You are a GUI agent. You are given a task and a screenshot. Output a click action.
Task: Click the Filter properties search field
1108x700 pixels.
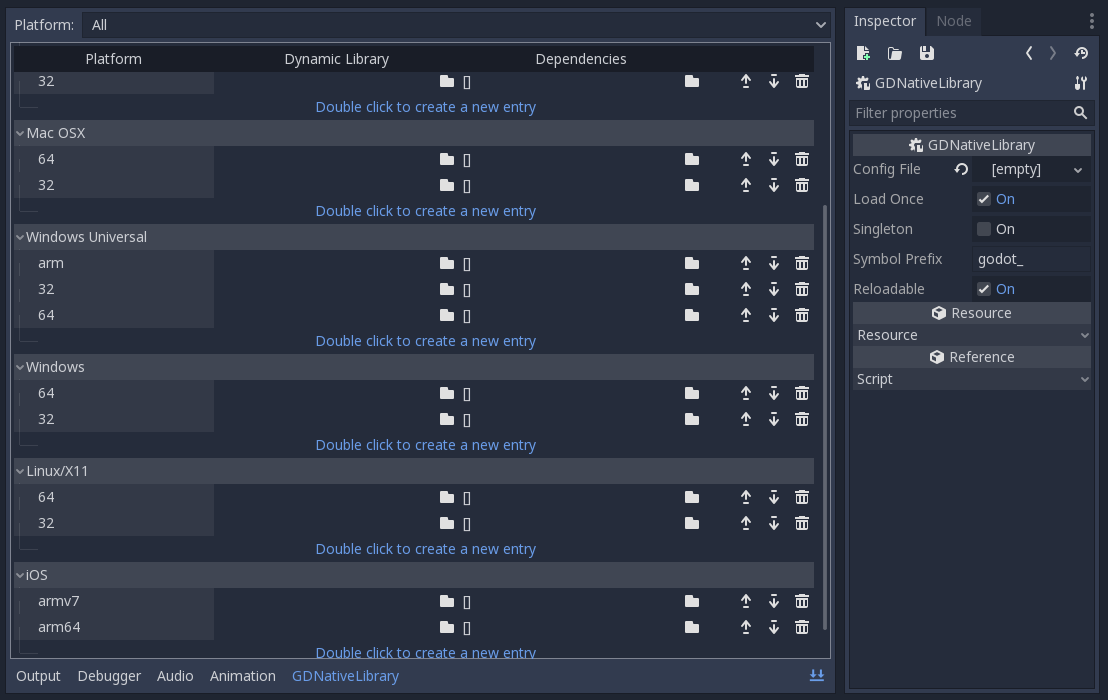click(x=960, y=113)
